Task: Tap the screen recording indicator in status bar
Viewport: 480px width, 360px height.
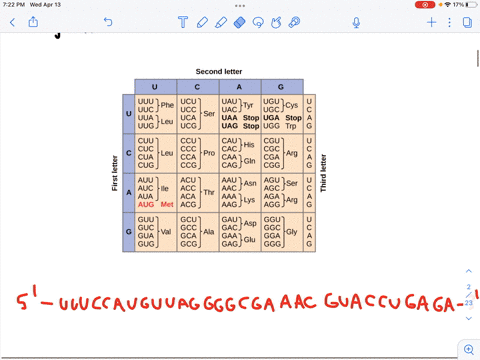Action: click(425, 5)
